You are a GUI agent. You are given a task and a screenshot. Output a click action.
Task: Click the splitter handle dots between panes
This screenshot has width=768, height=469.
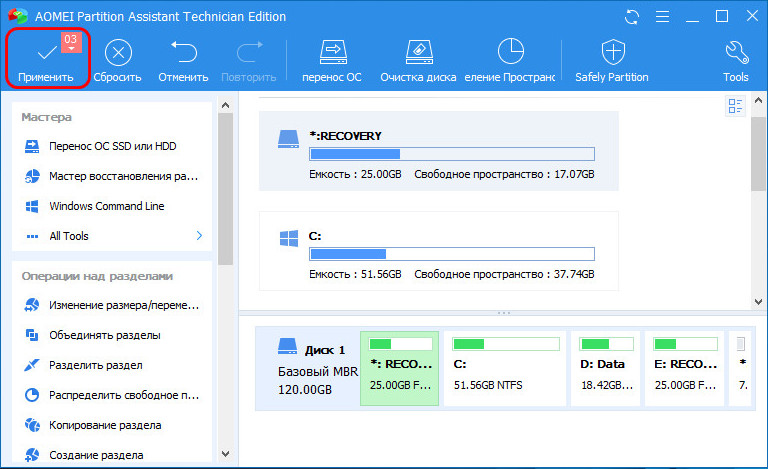point(504,313)
